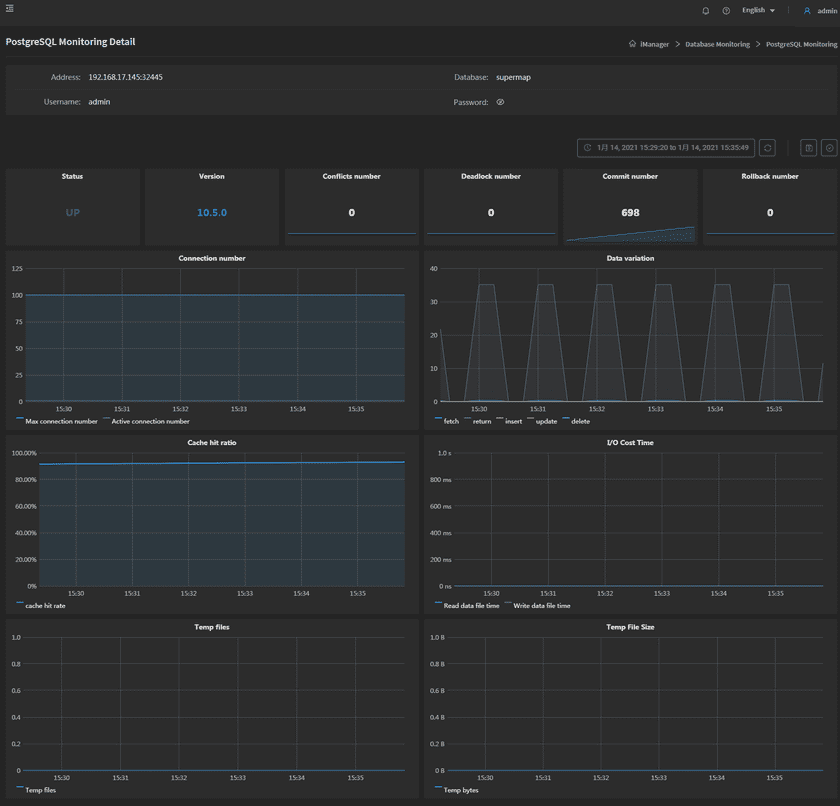This screenshot has height=806, width=840.
Task: Click the Address value 192.168.17.145:32445
Action: 125,76
